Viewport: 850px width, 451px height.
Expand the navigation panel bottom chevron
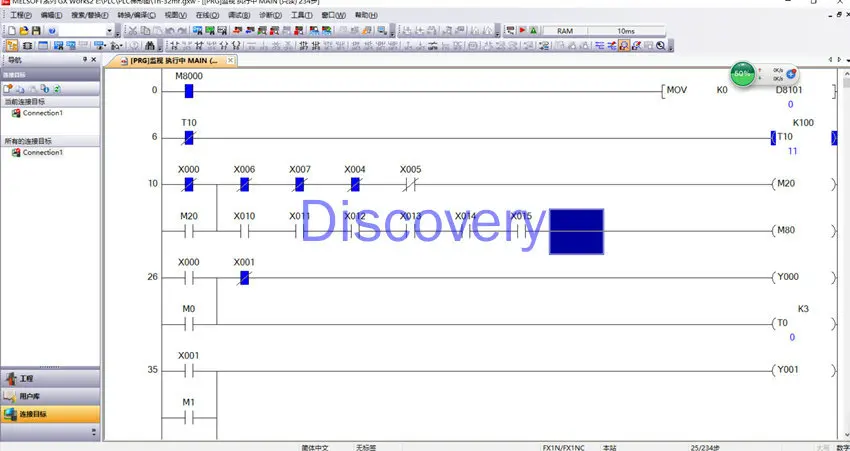(x=94, y=432)
